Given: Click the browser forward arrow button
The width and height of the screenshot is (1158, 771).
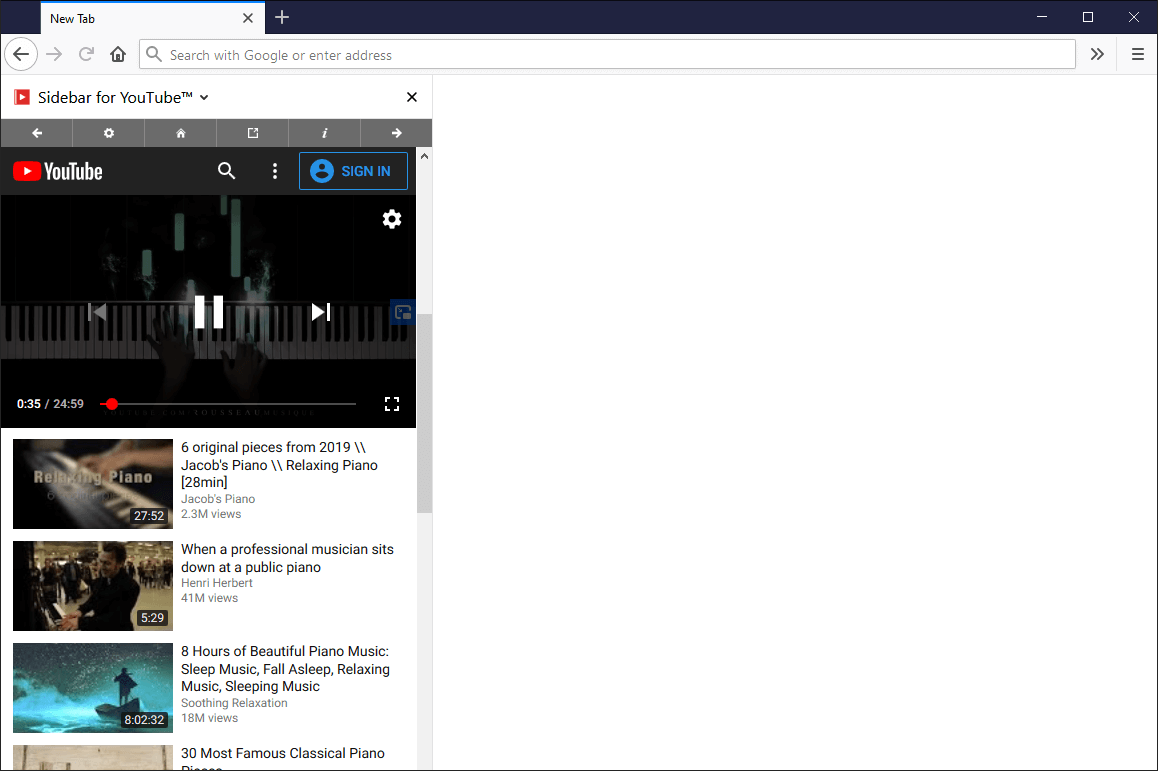Looking at the screenshot, I should click(x=54, y=55).
